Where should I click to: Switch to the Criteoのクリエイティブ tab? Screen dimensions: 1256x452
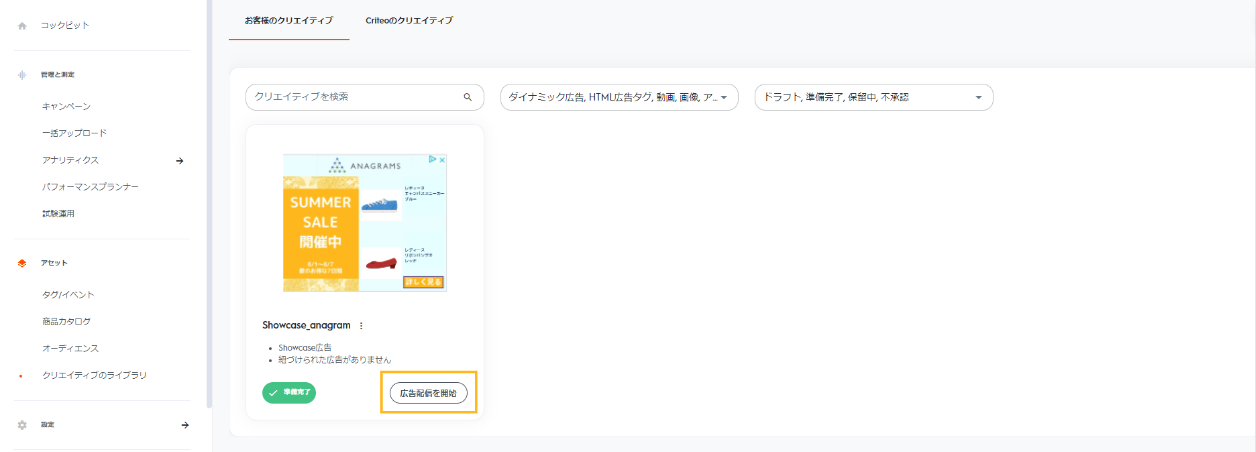tap(409, 21)
